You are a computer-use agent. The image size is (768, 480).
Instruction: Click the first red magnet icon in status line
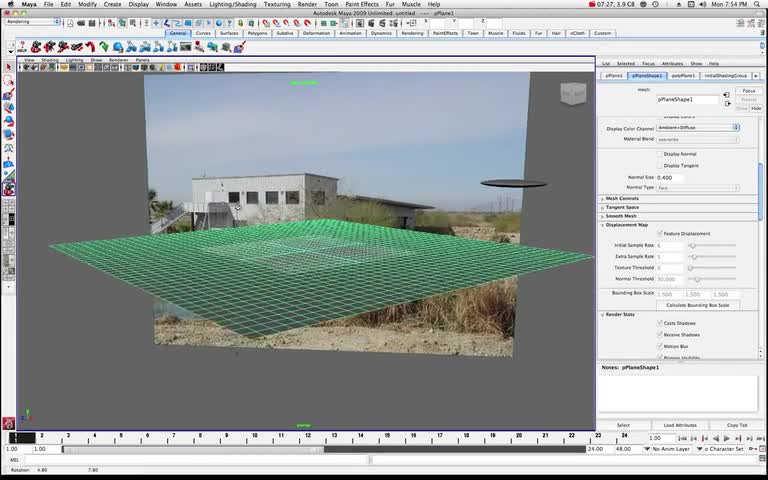pyautogui.click(x=265, y=23)
